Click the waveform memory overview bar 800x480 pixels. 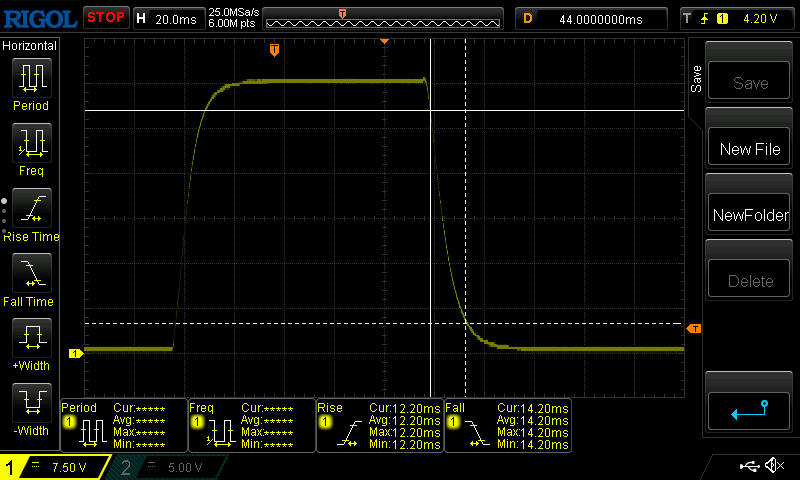(383, 19)
